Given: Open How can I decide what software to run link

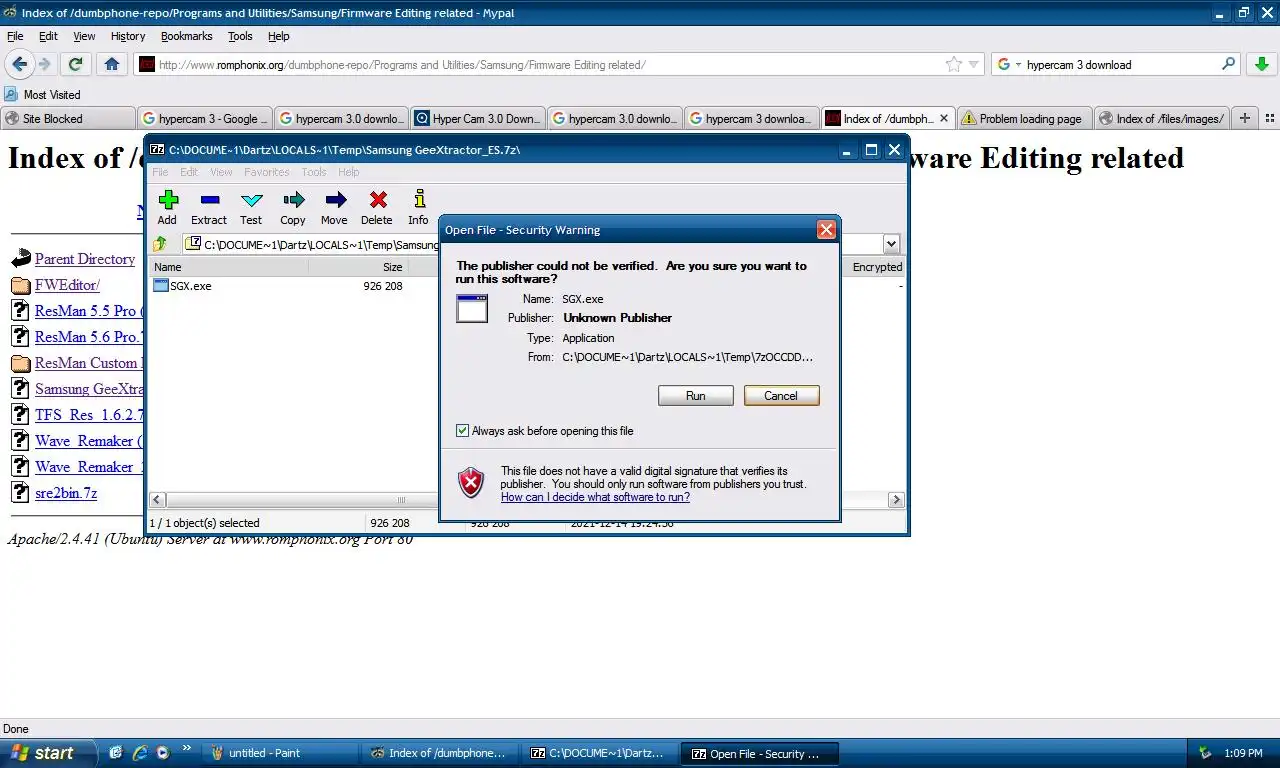Looking at the screenshot, I should tap(595, 497).
